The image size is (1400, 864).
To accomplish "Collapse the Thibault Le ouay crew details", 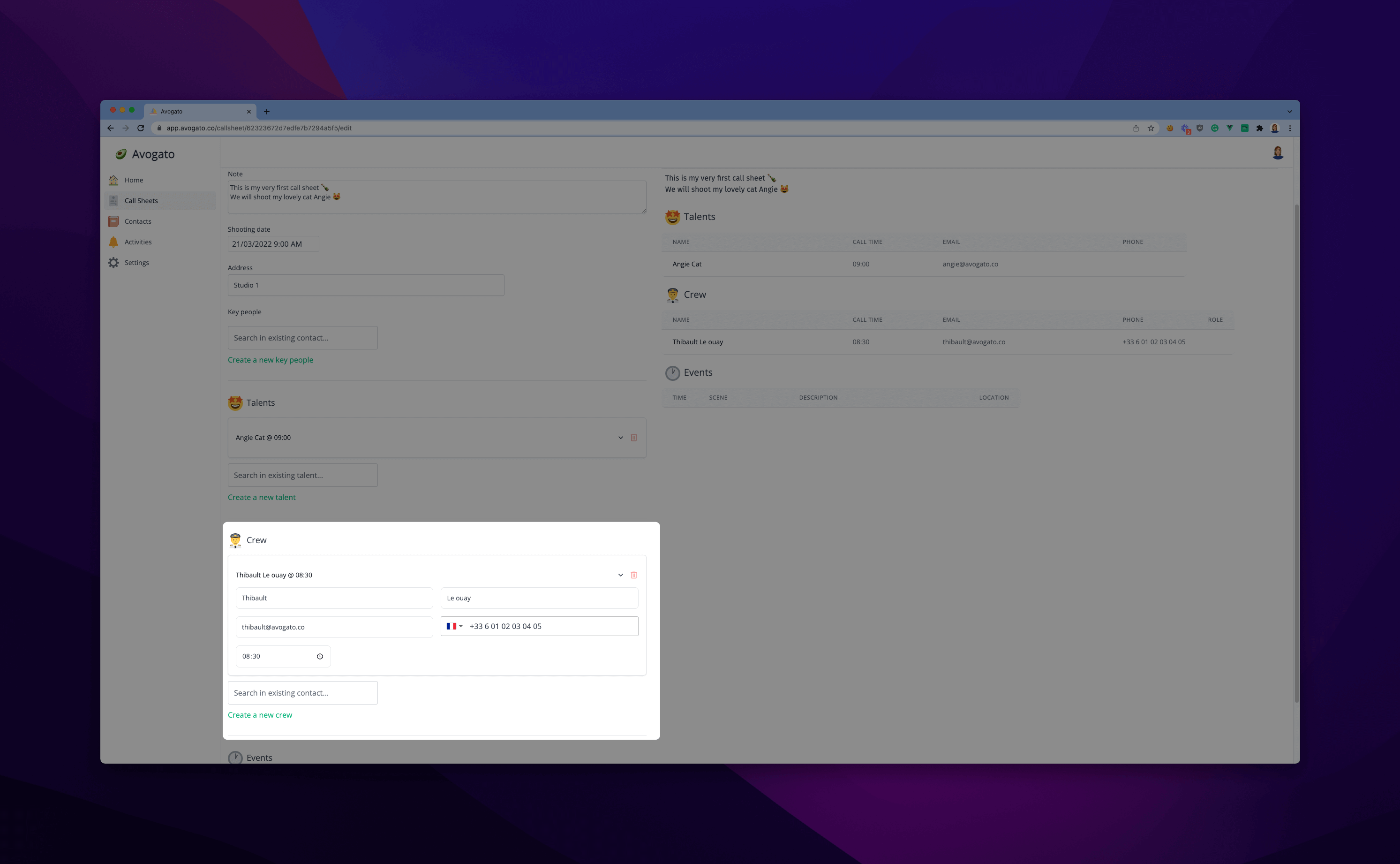I will 620,575.
